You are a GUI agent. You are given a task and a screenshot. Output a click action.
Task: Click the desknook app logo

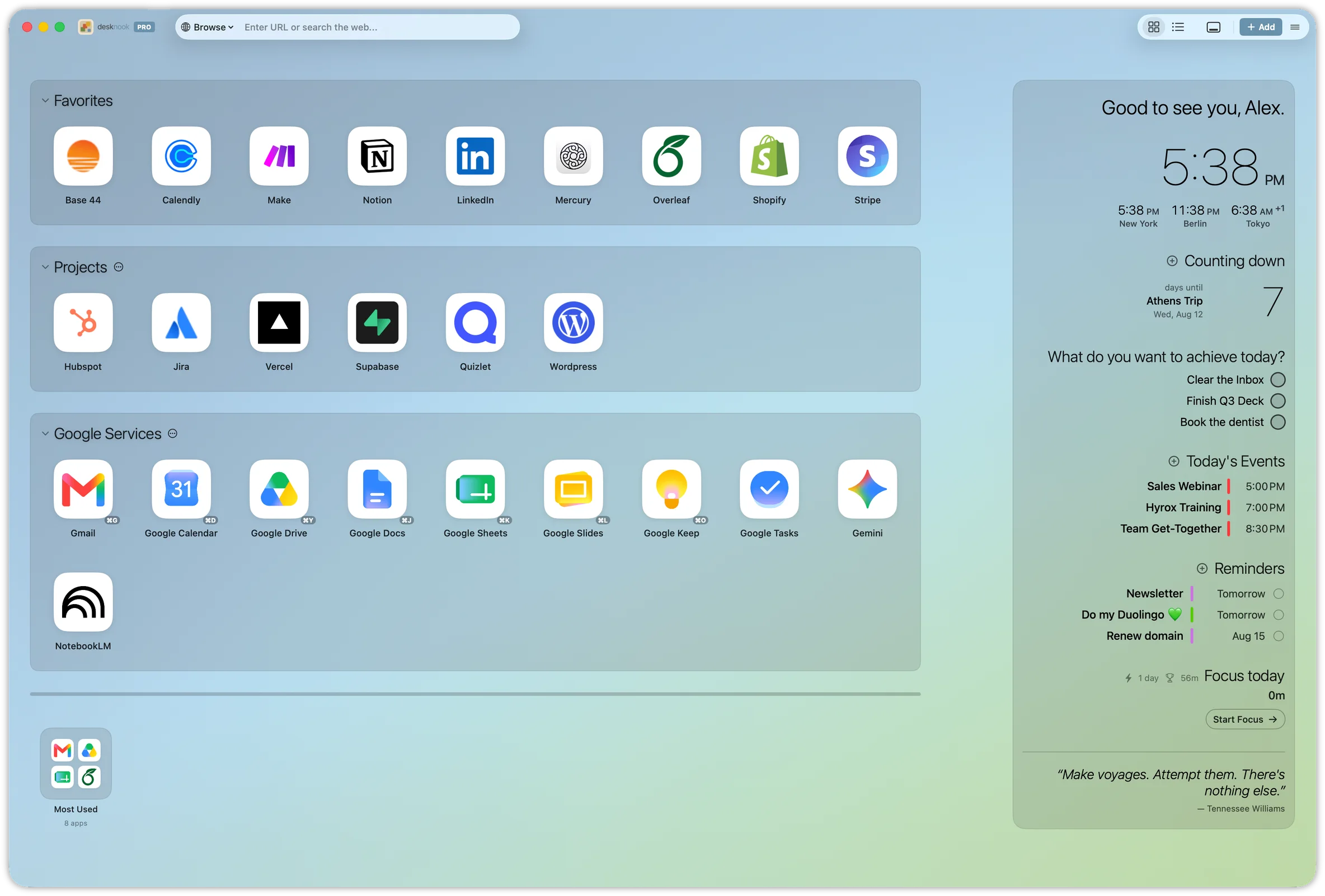86,27
